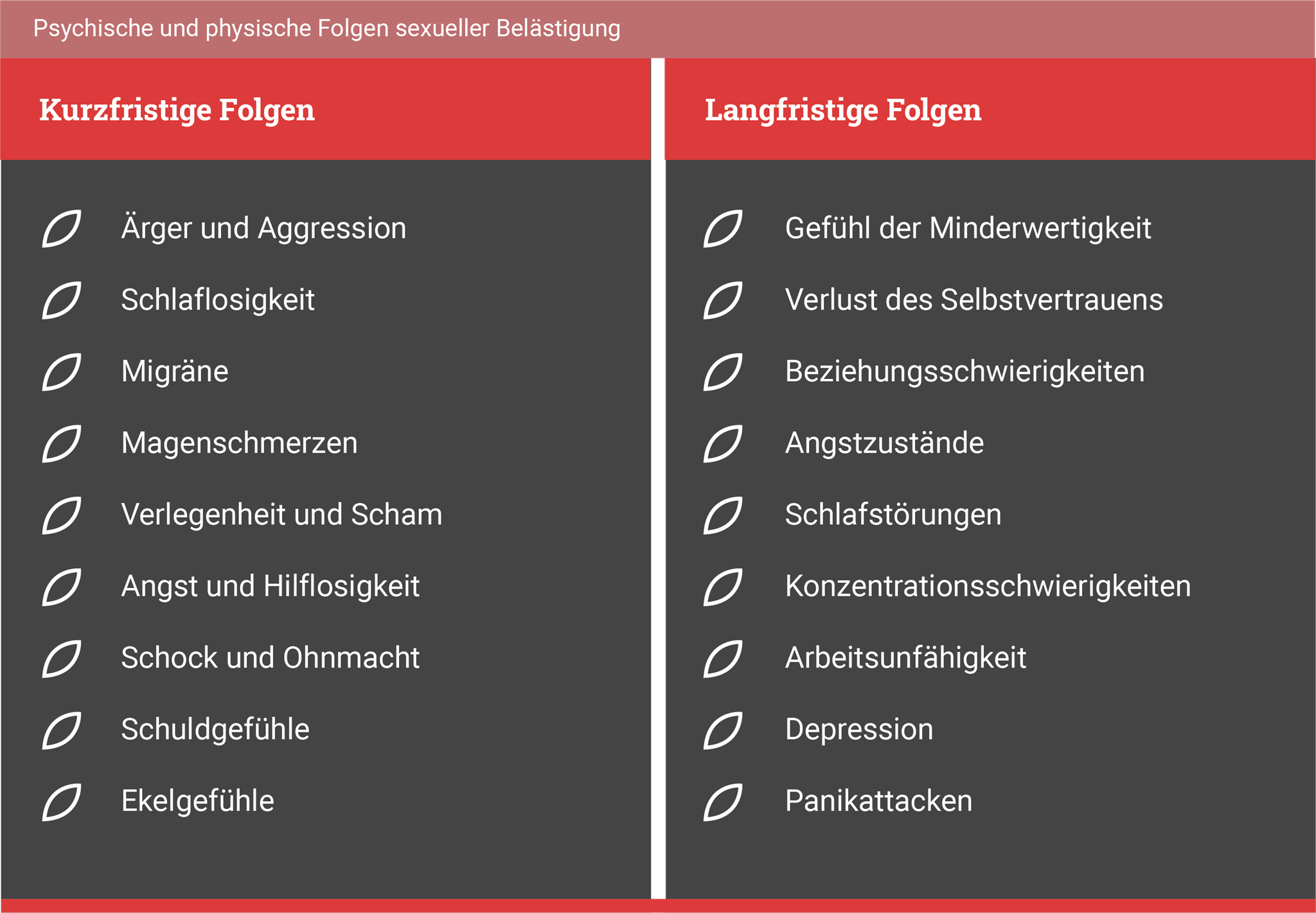Select the leaf bullet next to Ekelgefühle
The image size is (1316, 913).
point(62,802)
